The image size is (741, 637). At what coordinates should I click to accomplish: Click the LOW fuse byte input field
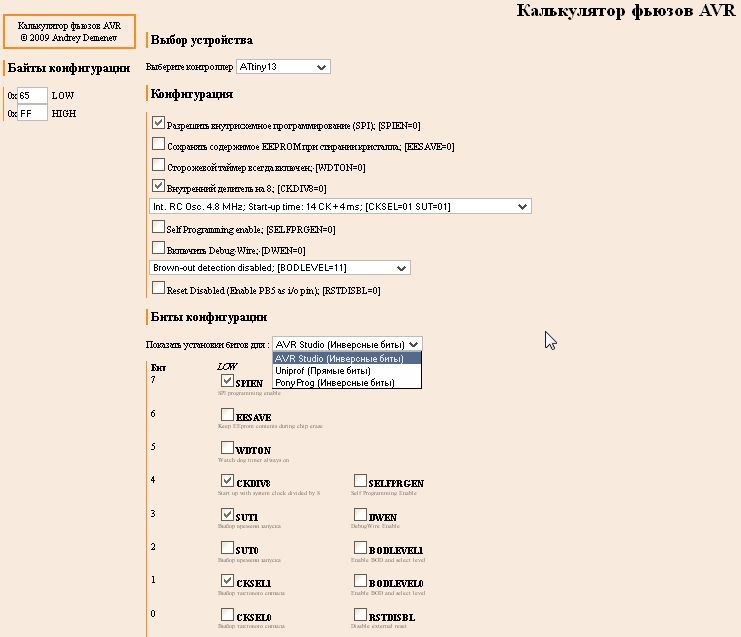coord(32,95)
